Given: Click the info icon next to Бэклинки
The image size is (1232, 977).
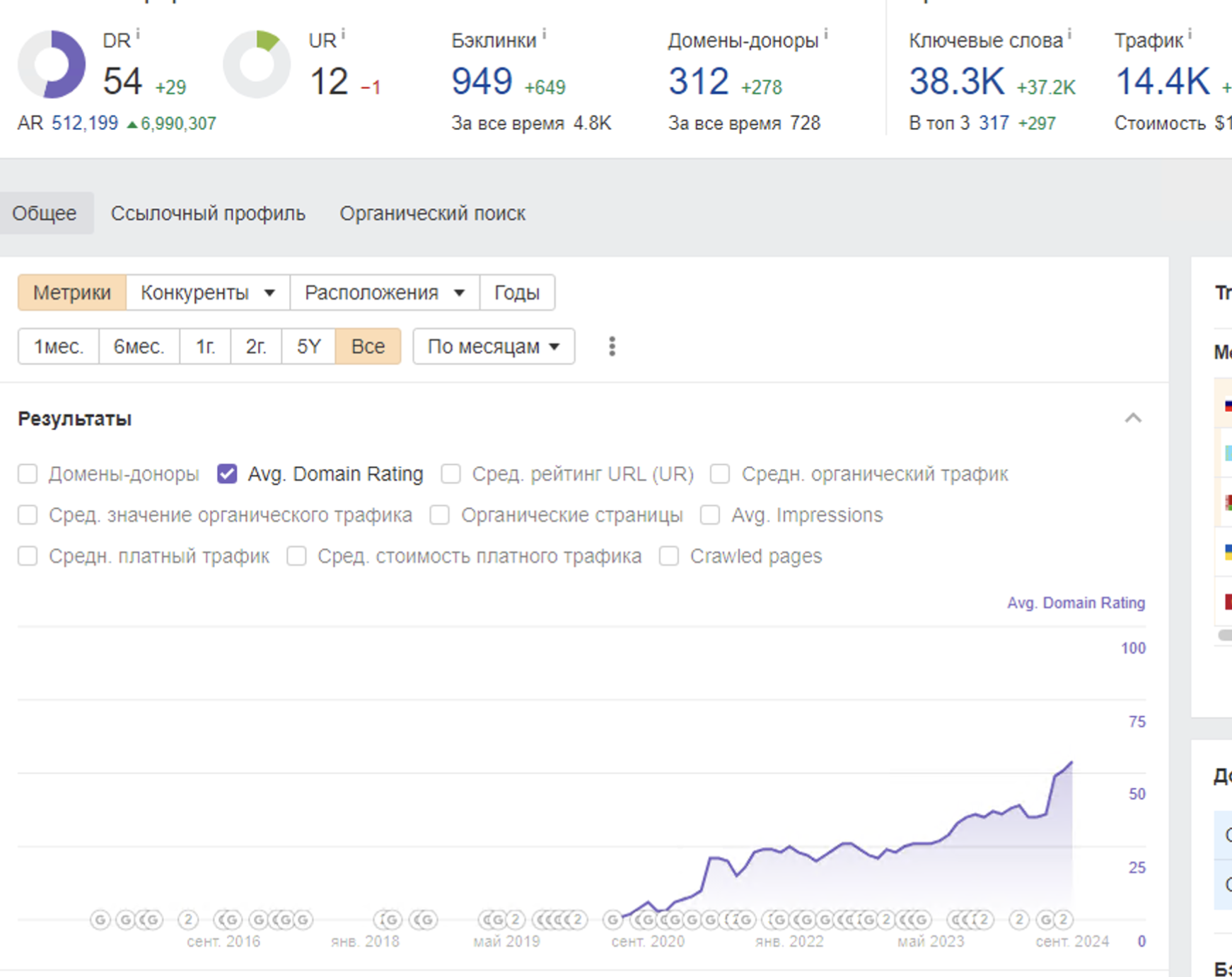Looking at the screenshot, I should click(544, 34).
